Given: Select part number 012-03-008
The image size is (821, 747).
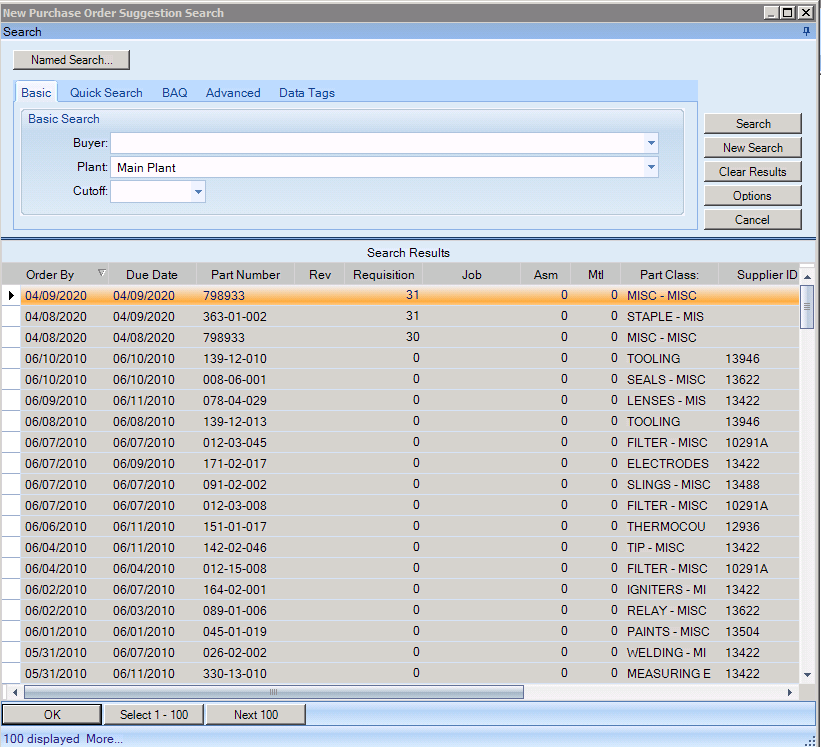Looking at the screenshot, I should pyautogui.click(x=235, y=506).
